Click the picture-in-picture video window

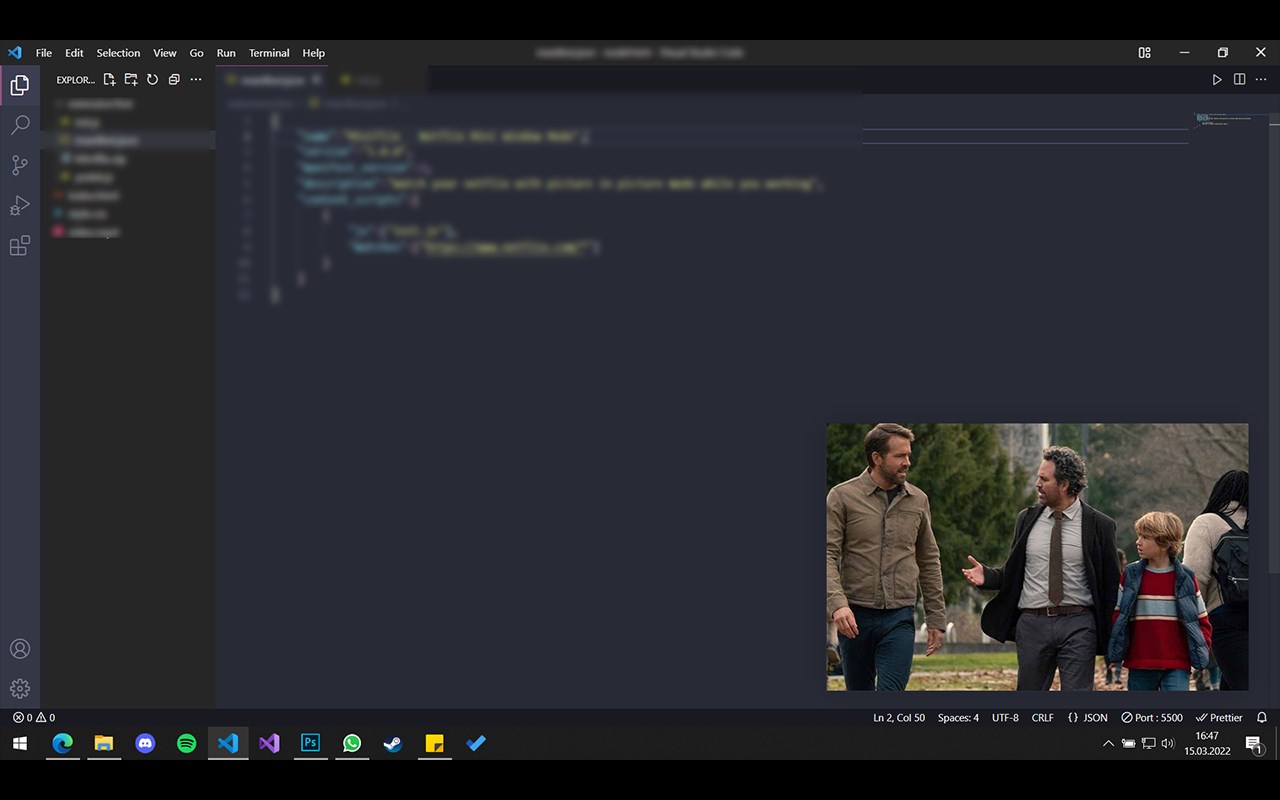1037,557
